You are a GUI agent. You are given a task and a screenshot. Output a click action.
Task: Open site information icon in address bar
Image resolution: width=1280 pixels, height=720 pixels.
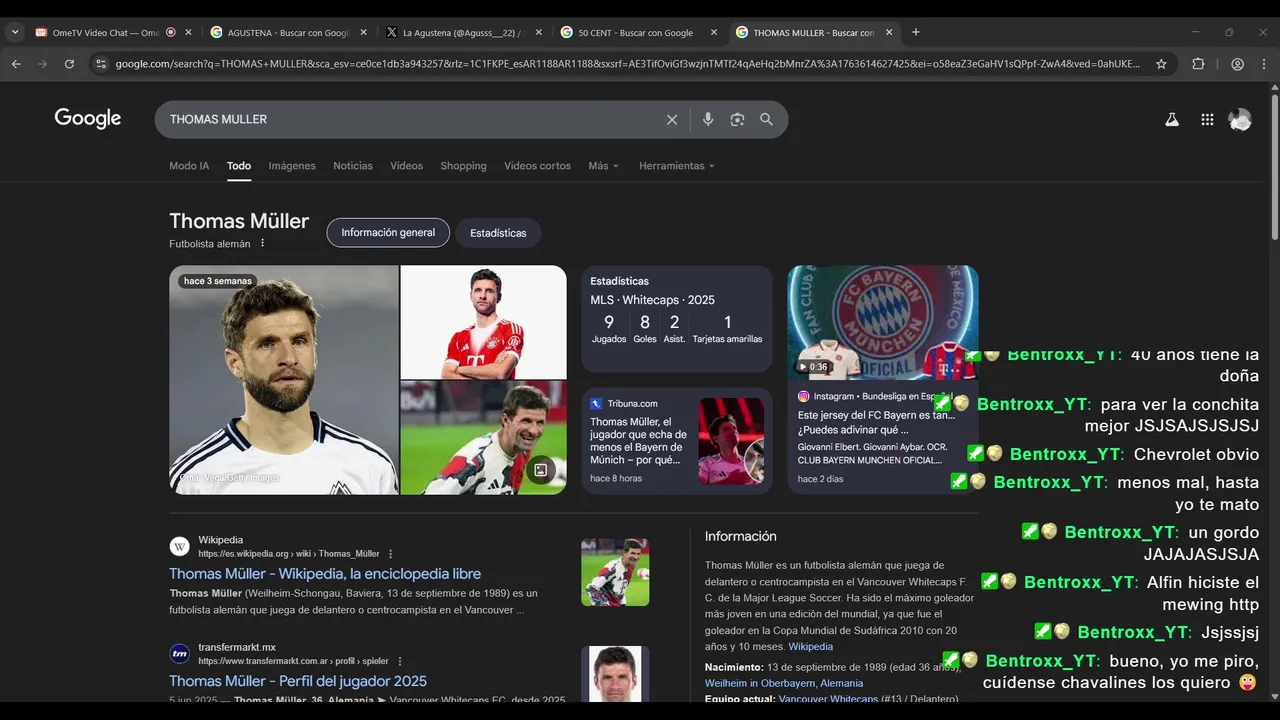[x=100, y=64]
